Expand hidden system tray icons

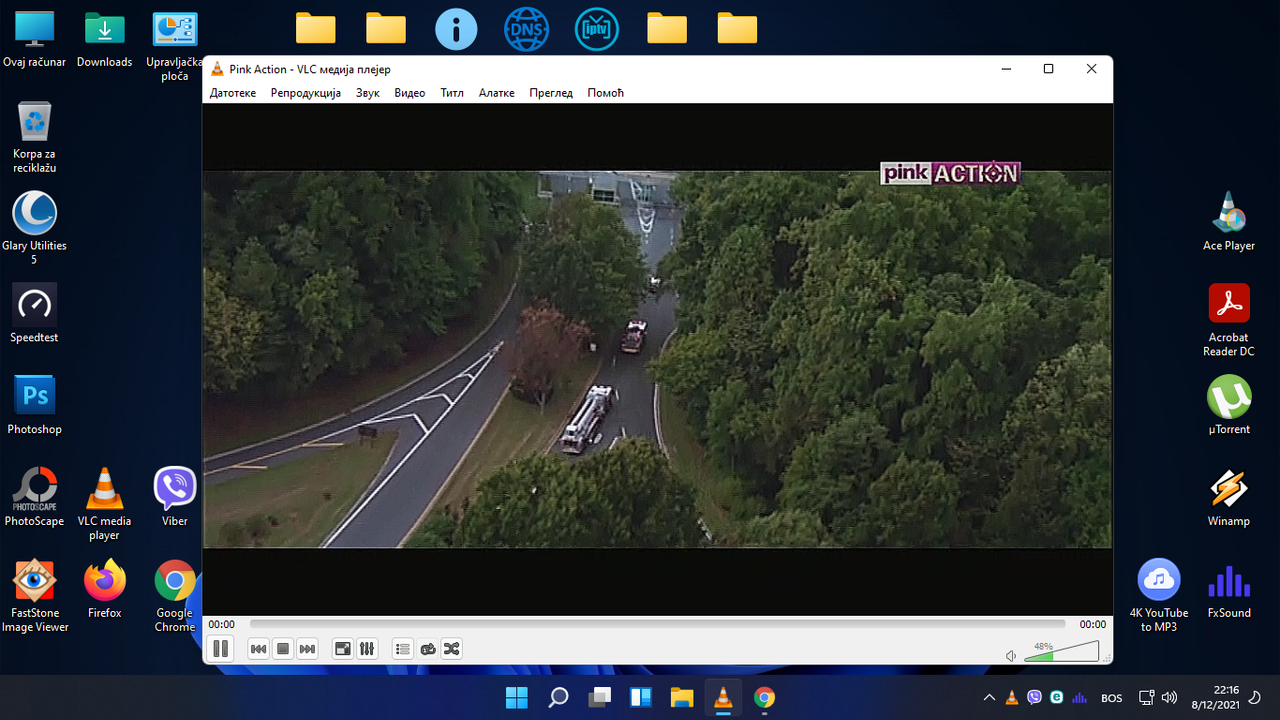990,698
